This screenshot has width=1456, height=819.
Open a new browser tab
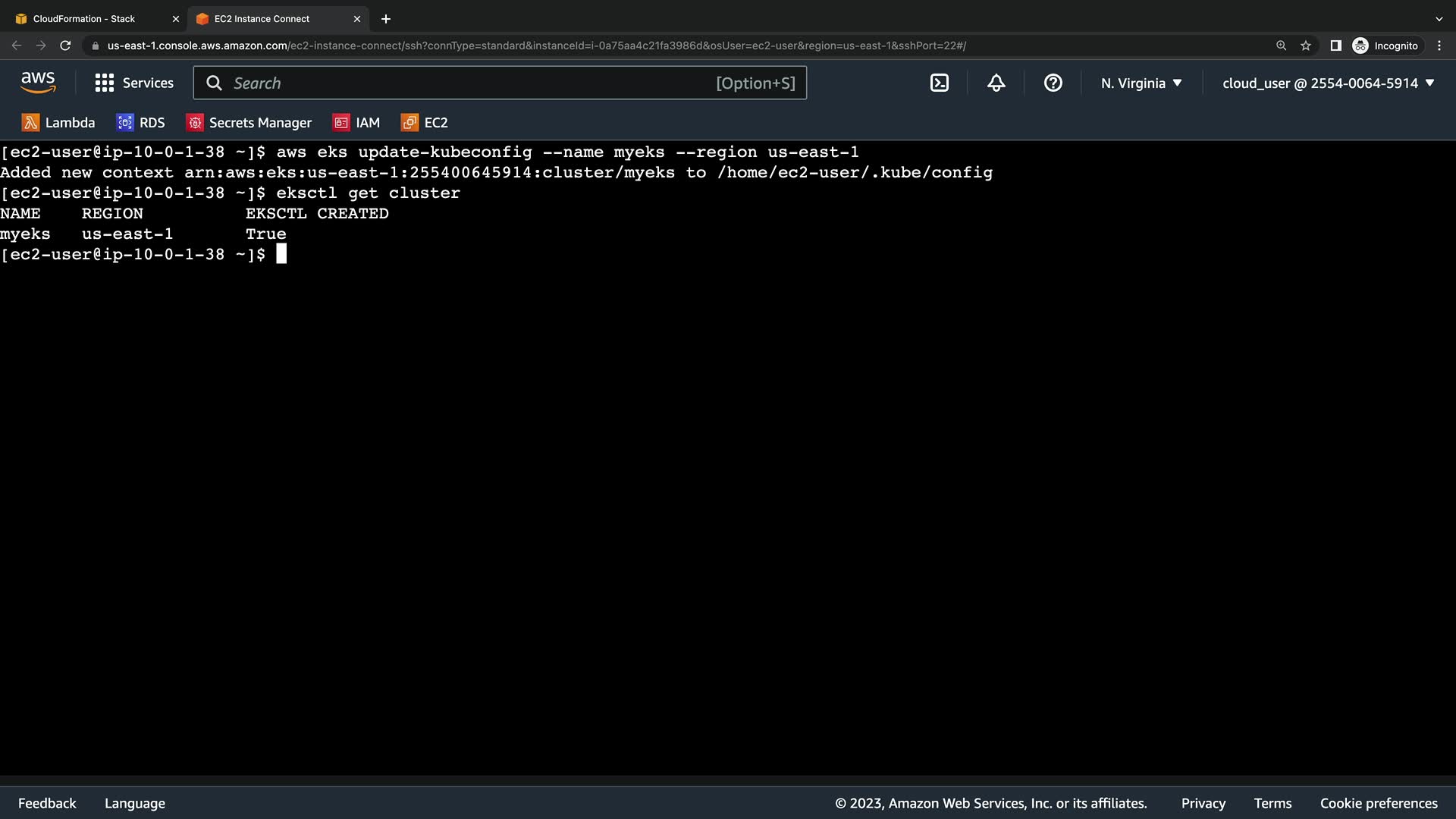[385, 19]
